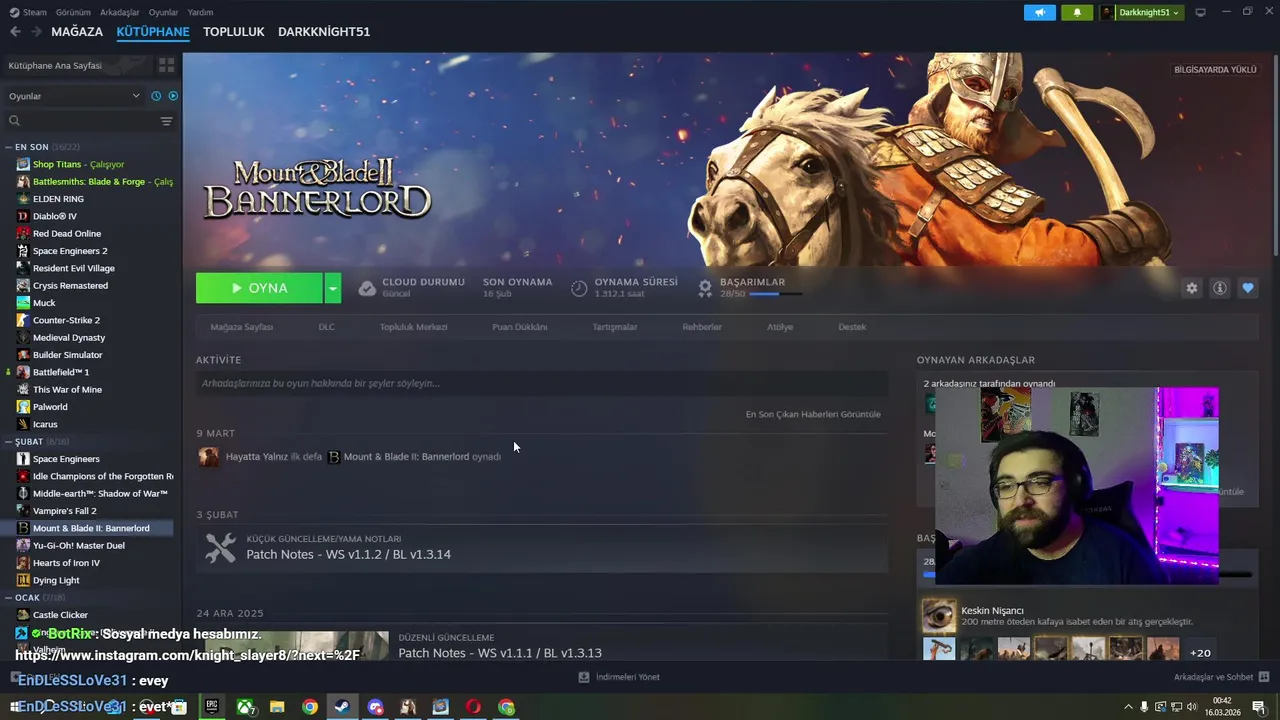Click the Başarımlar progress bar

(x=777, y=294)
